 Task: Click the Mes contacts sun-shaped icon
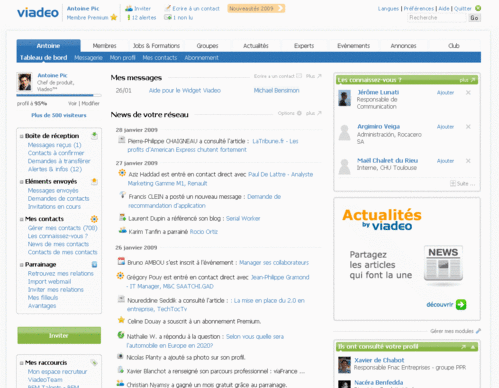pyautogui.click(x=94, y=219)
